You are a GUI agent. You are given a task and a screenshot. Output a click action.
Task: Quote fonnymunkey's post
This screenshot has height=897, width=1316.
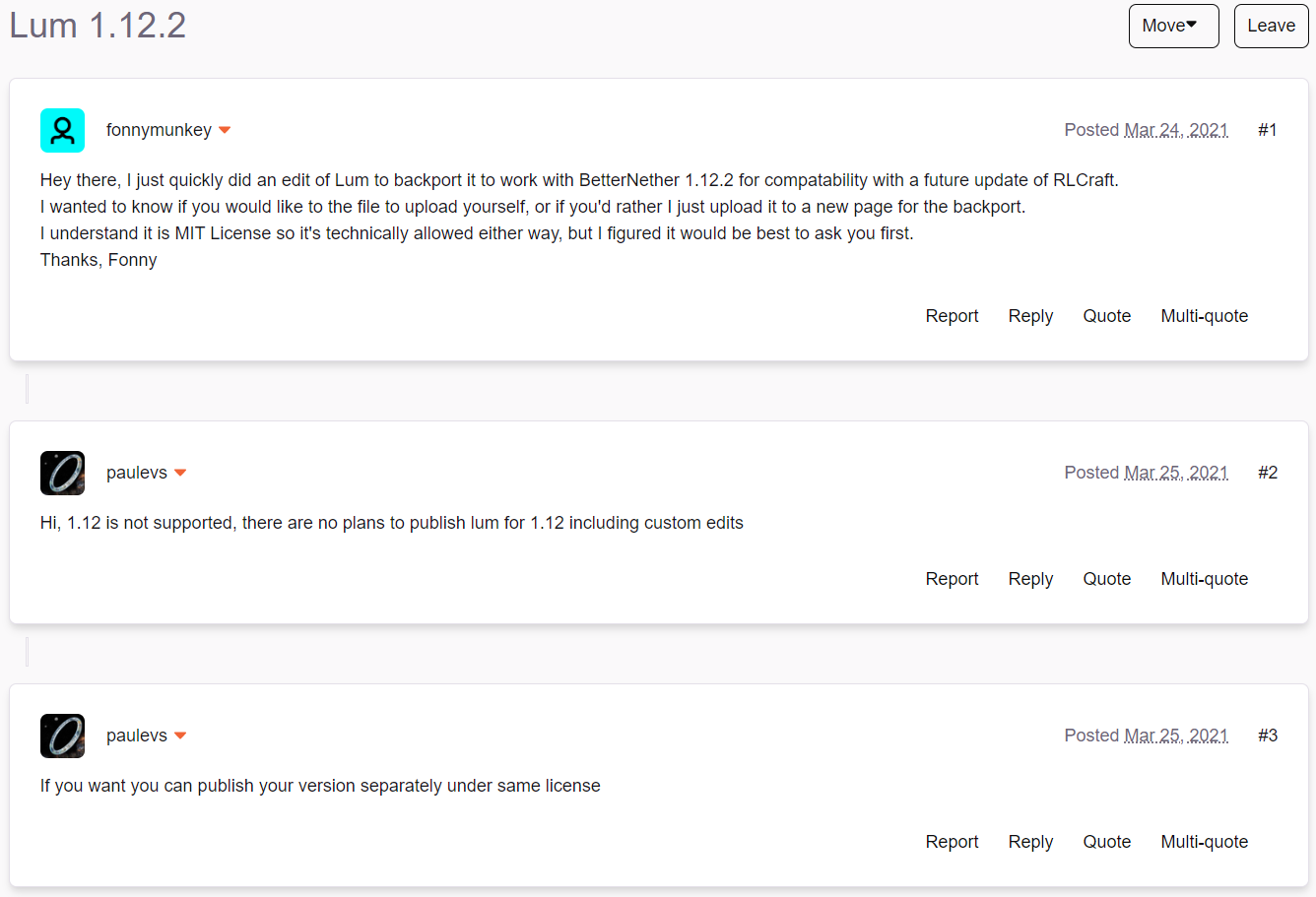tap(1106, 316)
